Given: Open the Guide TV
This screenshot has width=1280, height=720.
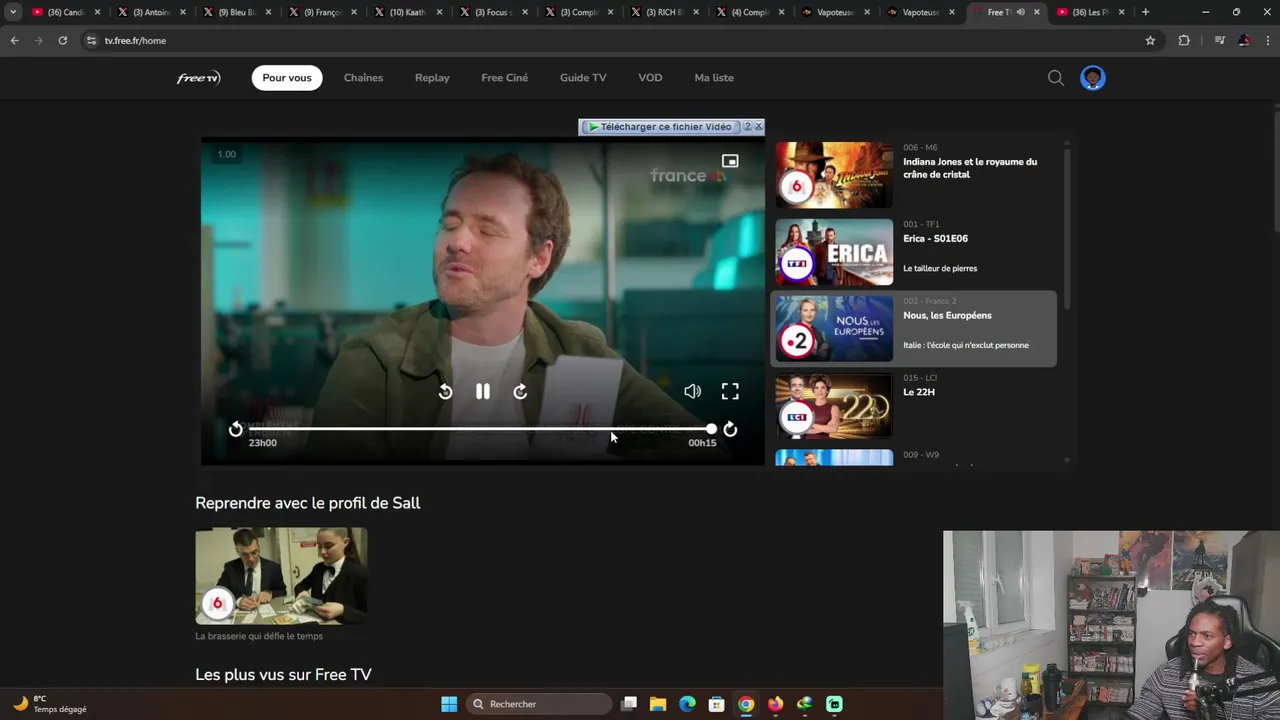Looking at the screenshot, I should click(583, 78).
